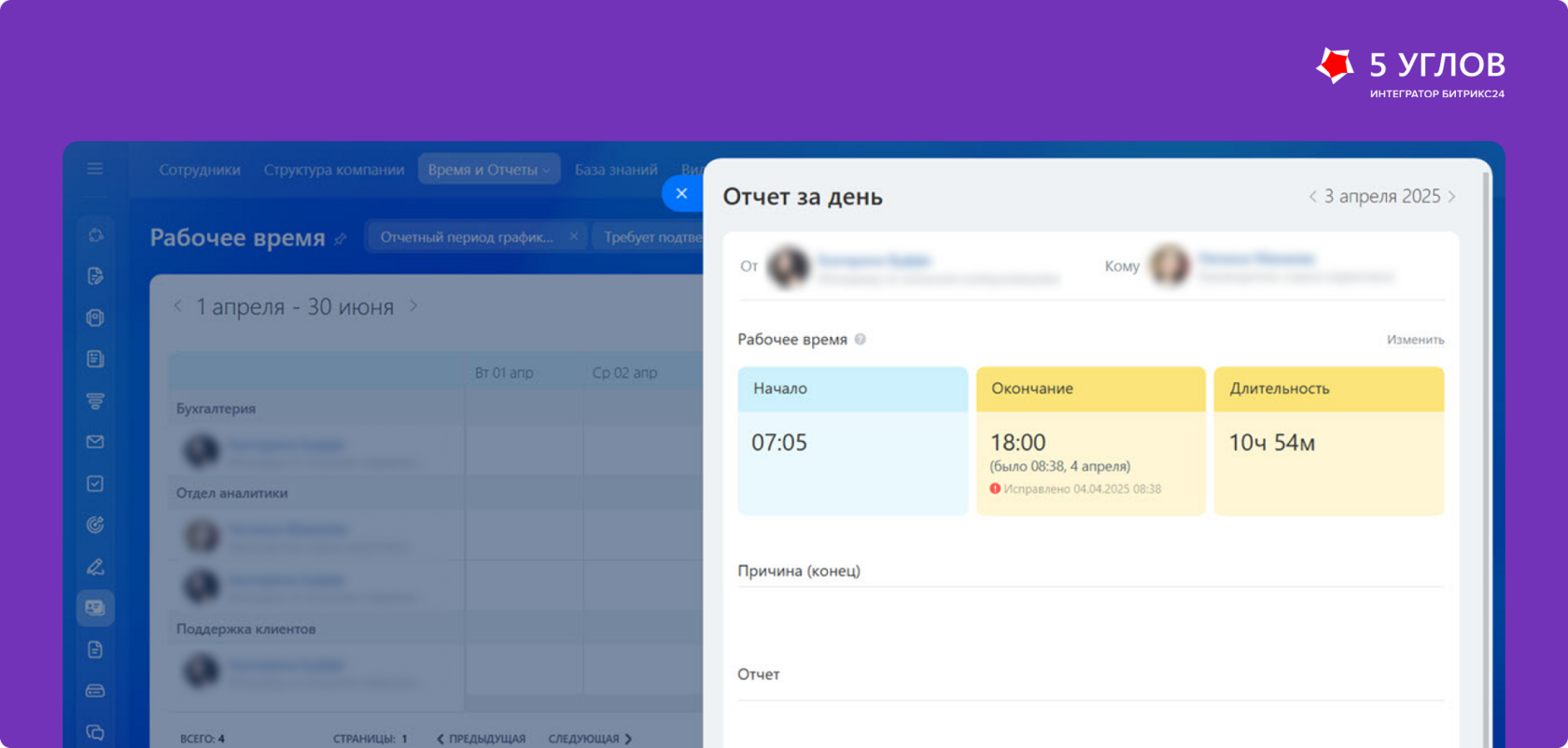
Task: Go to the day after 3 апреля 2025
Action: coord(1451,196)
